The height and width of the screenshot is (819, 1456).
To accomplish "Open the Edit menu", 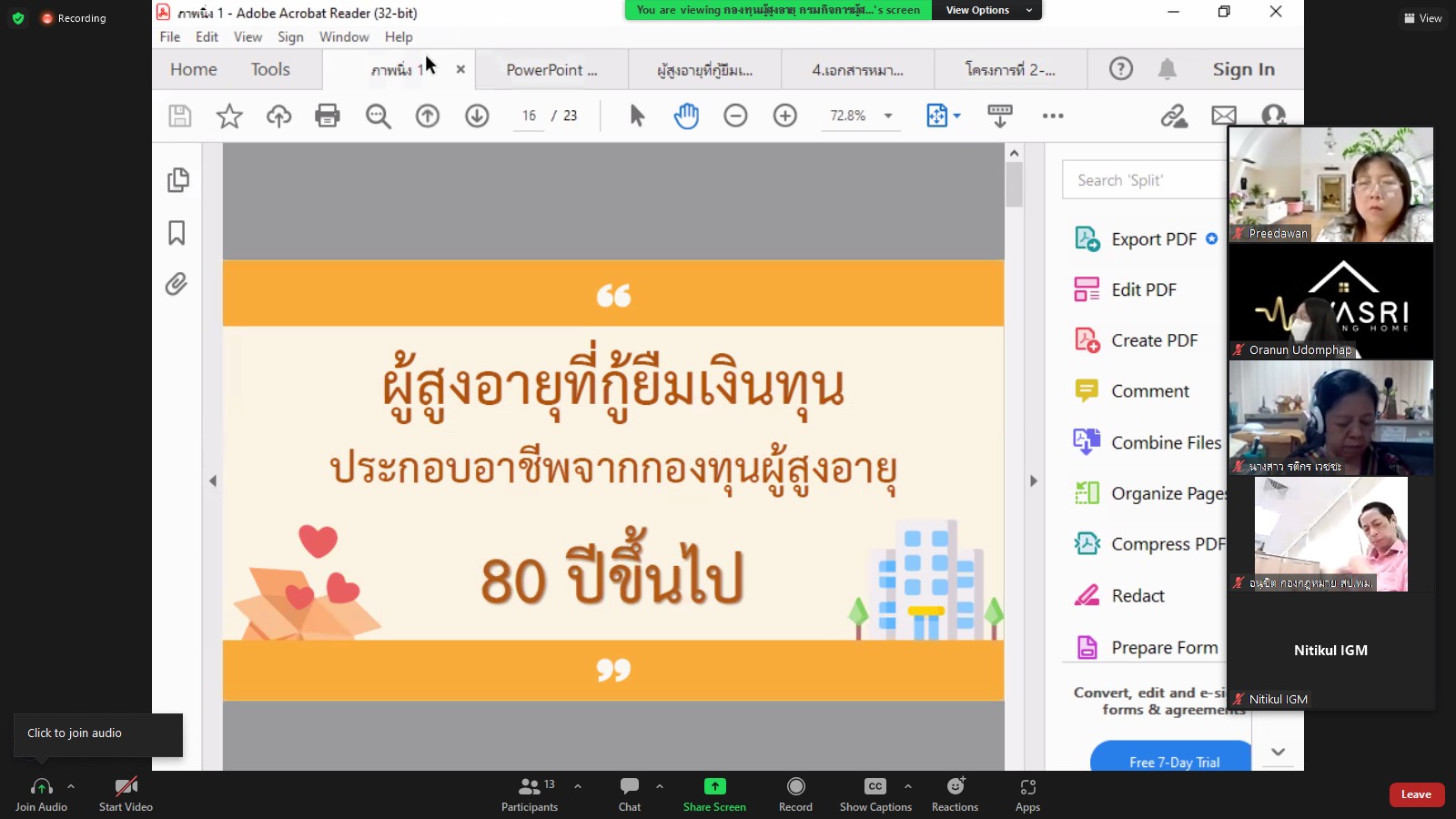I will (207, 37).
